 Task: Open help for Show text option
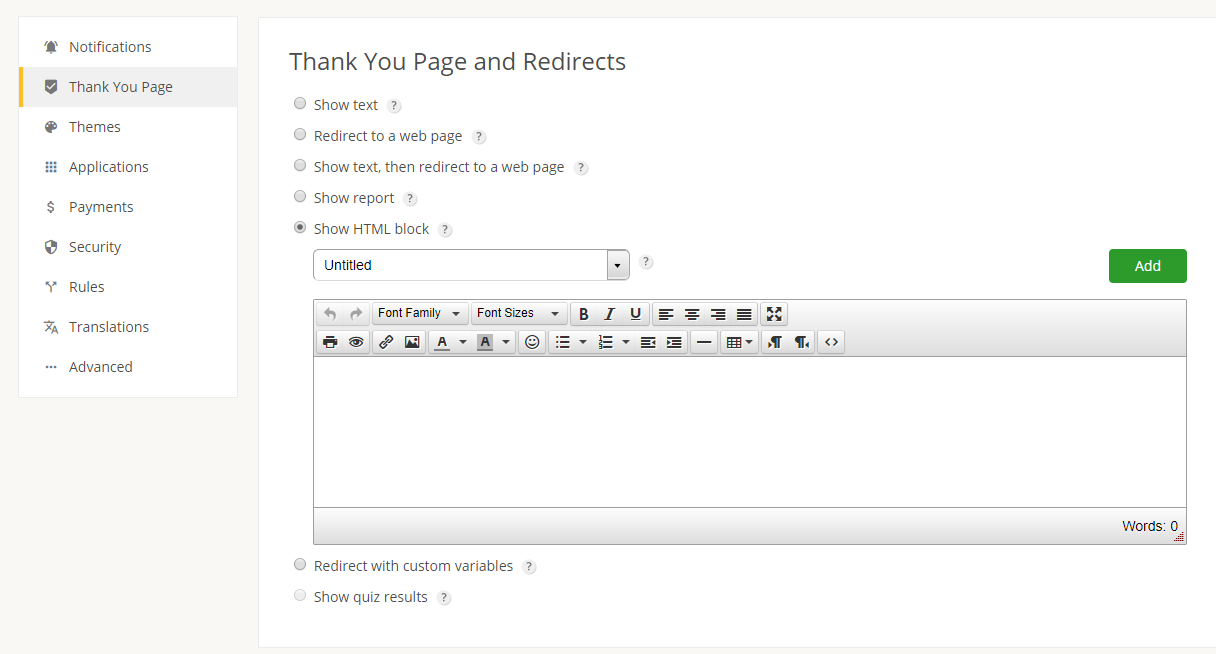click(394, 106)
